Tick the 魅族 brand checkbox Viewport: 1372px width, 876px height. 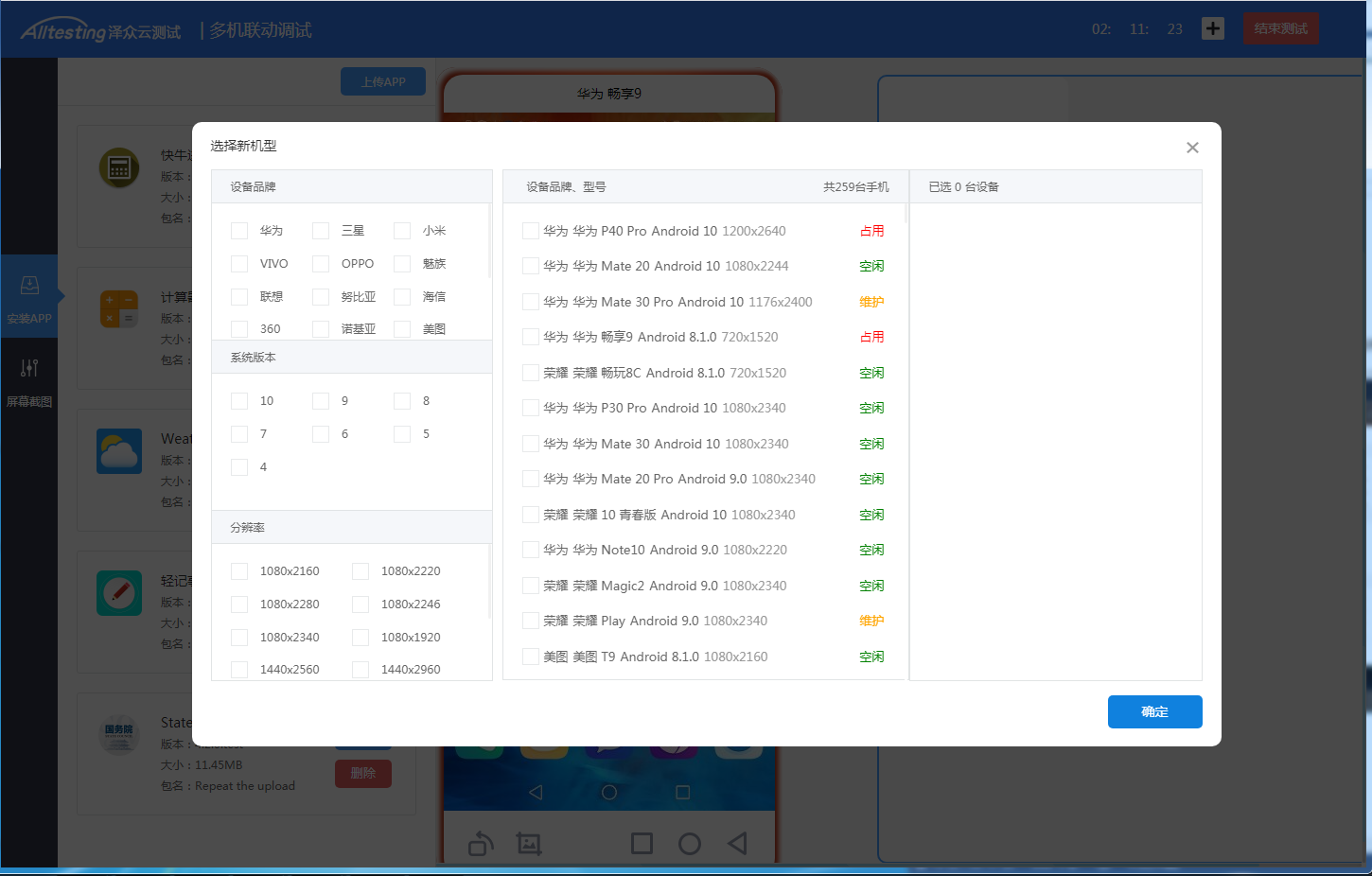402,264
